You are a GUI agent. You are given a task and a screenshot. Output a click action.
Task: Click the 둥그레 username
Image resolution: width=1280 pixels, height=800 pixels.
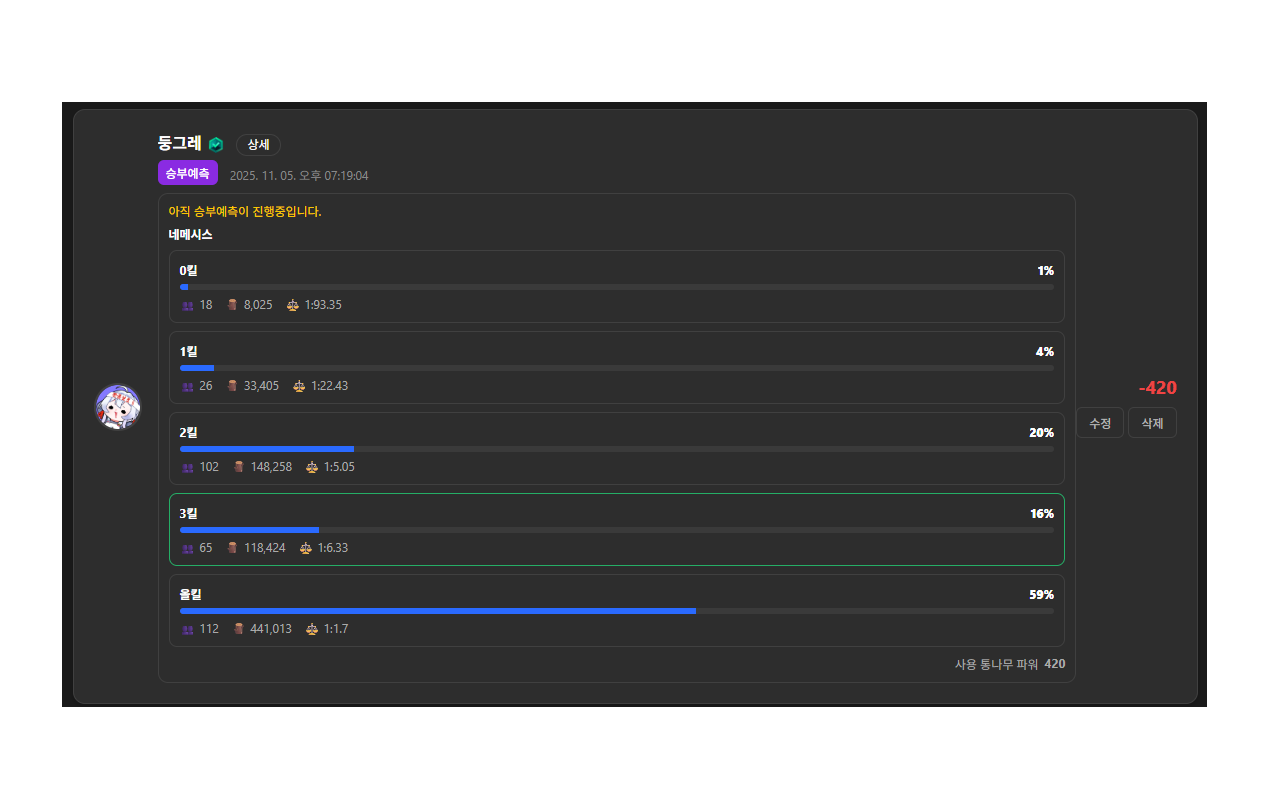coord(180,143)
